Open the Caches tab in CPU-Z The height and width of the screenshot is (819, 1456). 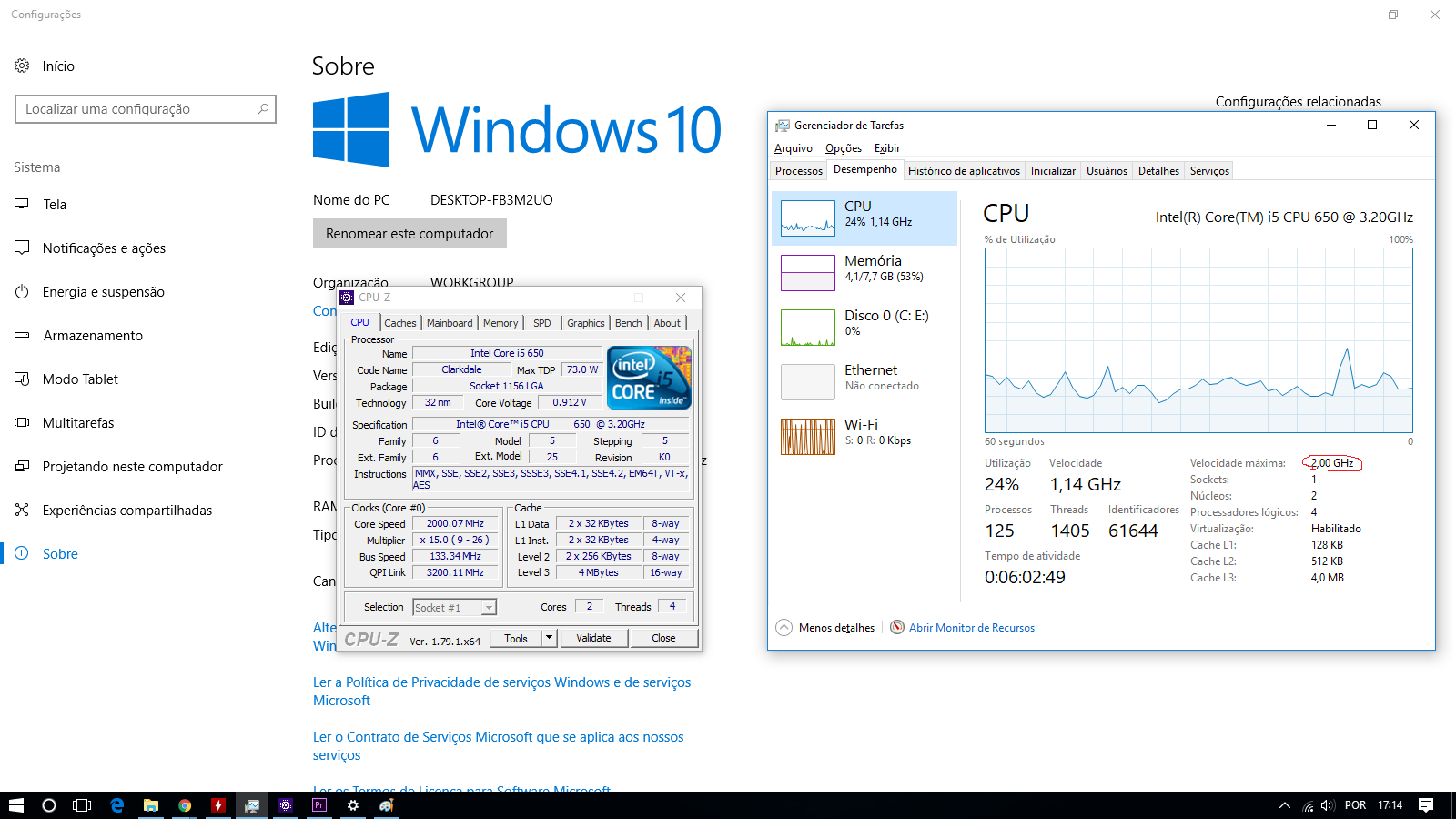pyautogui.click(x=400, y=323)
